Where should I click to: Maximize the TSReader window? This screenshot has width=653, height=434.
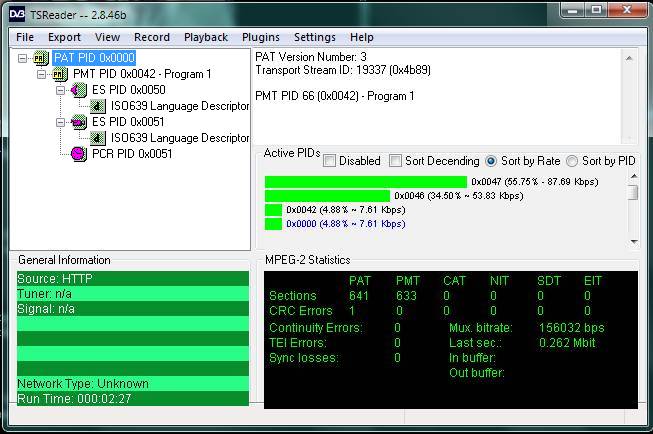(596, 10)
